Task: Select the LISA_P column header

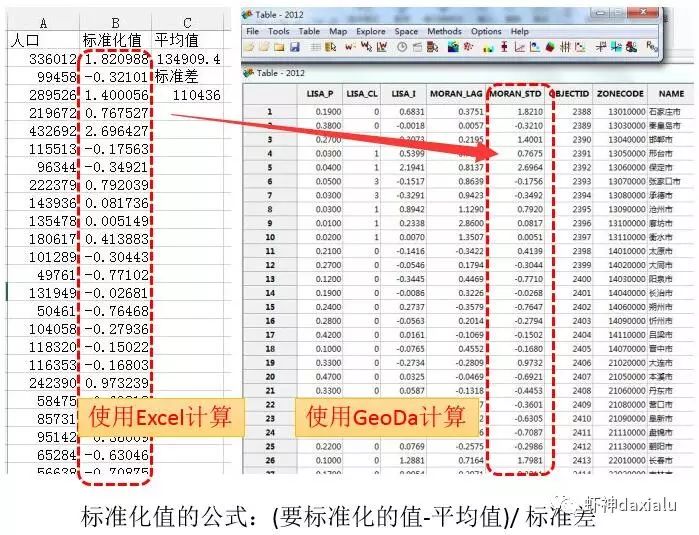Action: (x=320, y=94)
